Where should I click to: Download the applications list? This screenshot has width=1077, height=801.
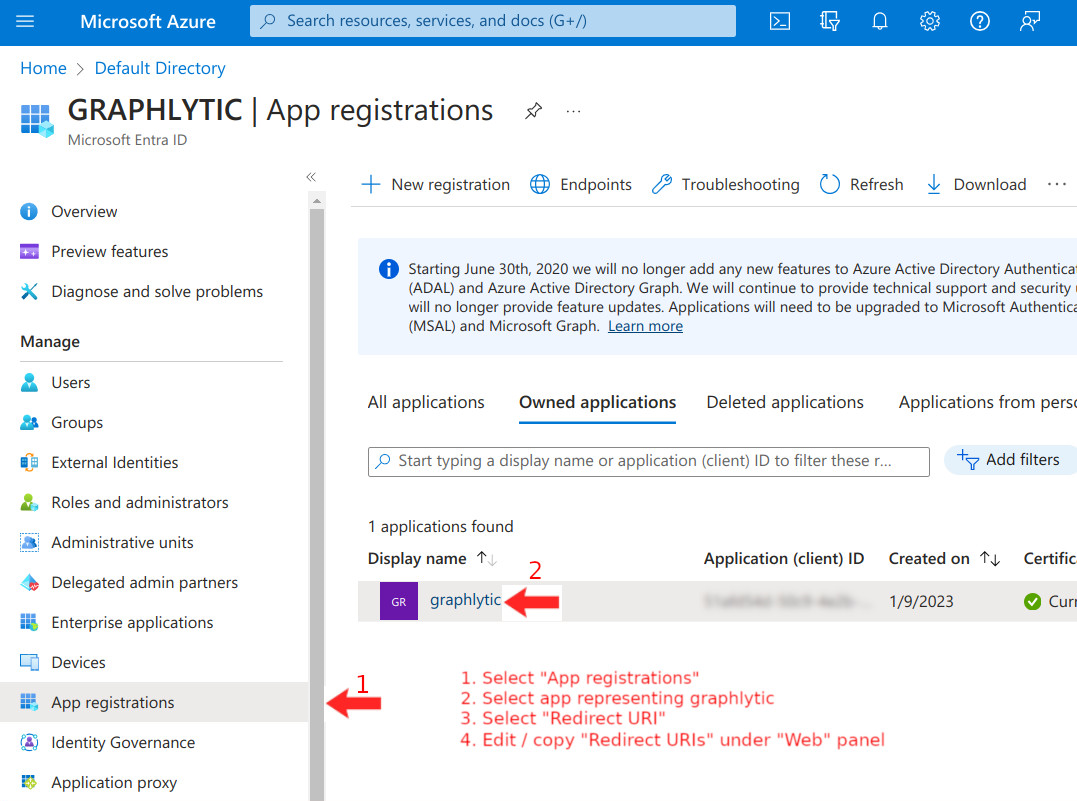(975, 184)
